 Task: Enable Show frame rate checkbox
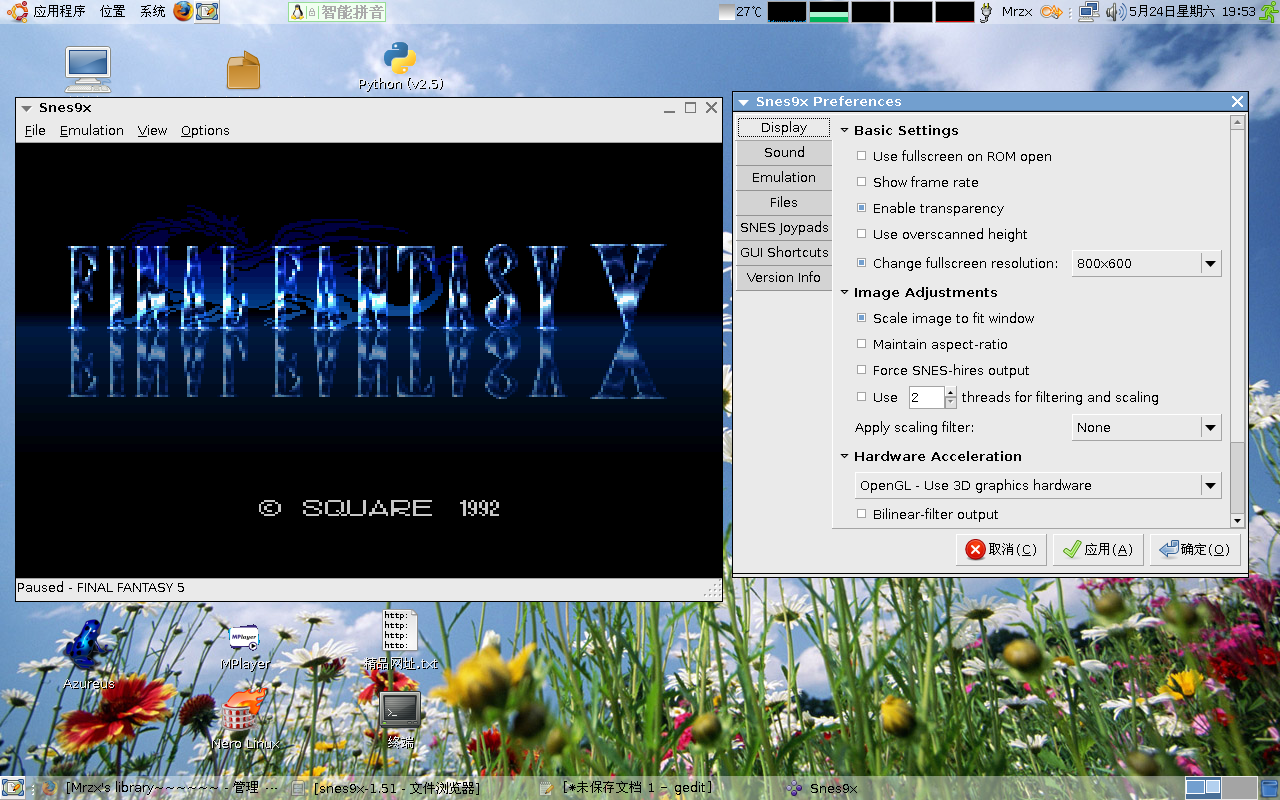tap(862, 182)
